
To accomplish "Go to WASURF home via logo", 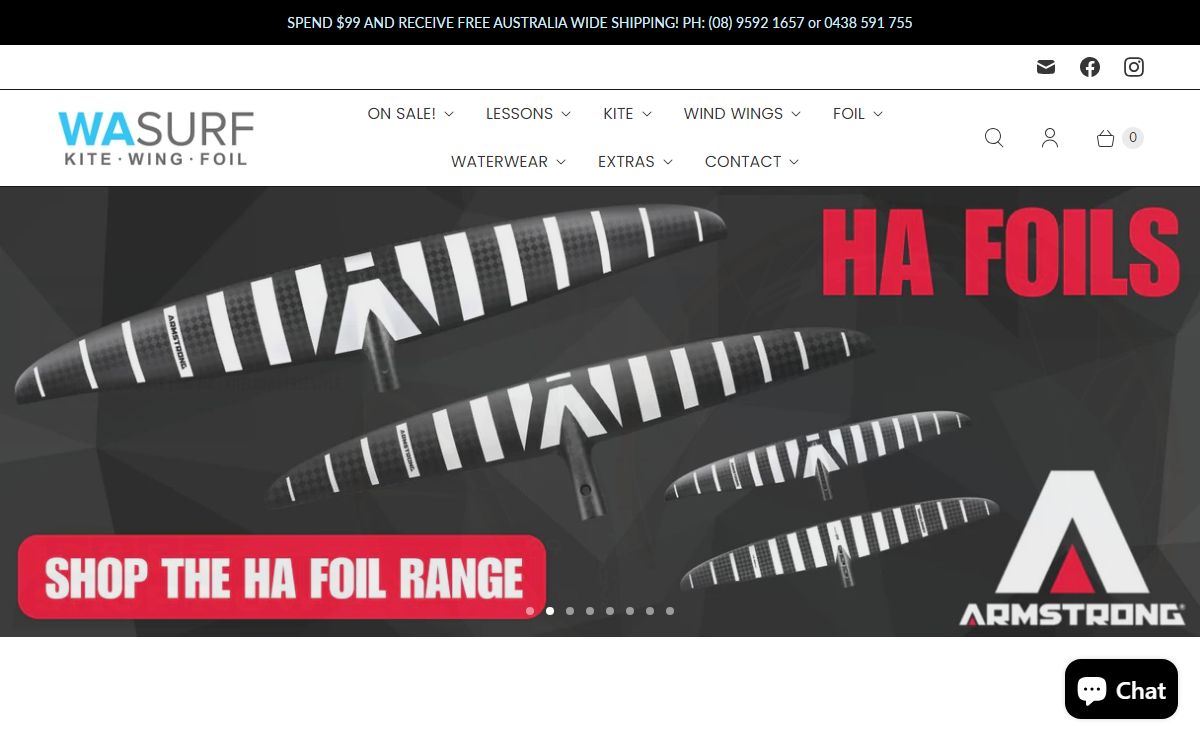I will pyautogui.click(x=156, y=138).
